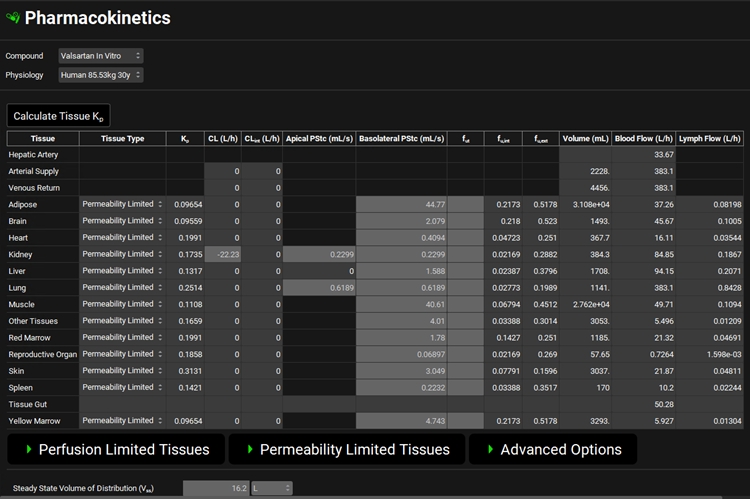Open the Spleen tissue type dropdown
The height and width of the screenshot is (499, 750).
pos(122,387)
